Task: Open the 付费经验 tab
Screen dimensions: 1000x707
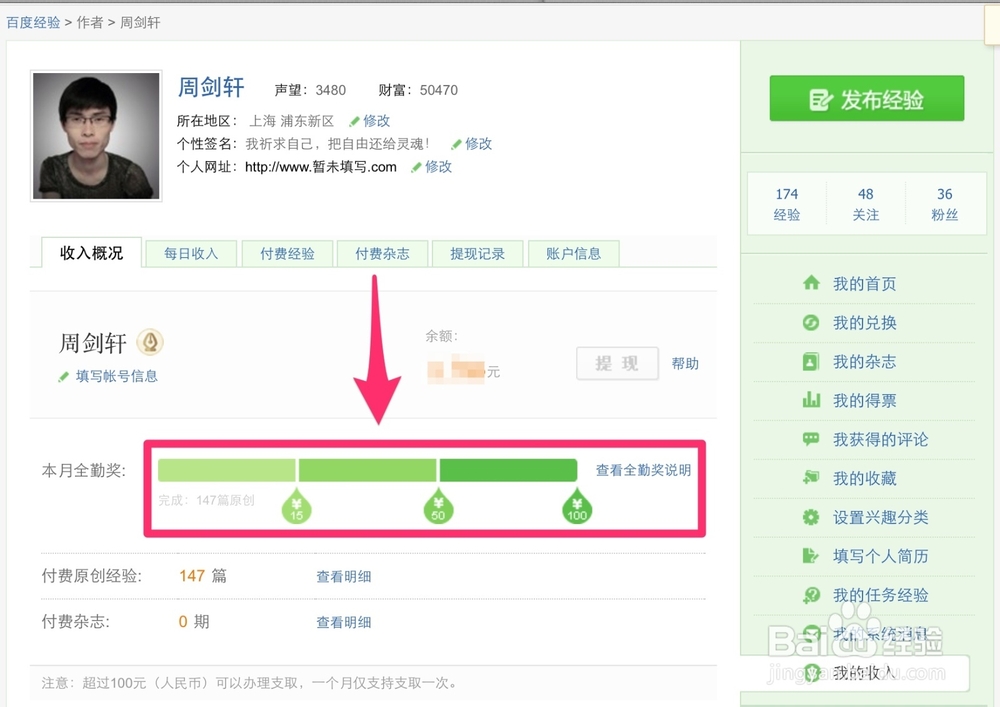Action: pos(287,254)
